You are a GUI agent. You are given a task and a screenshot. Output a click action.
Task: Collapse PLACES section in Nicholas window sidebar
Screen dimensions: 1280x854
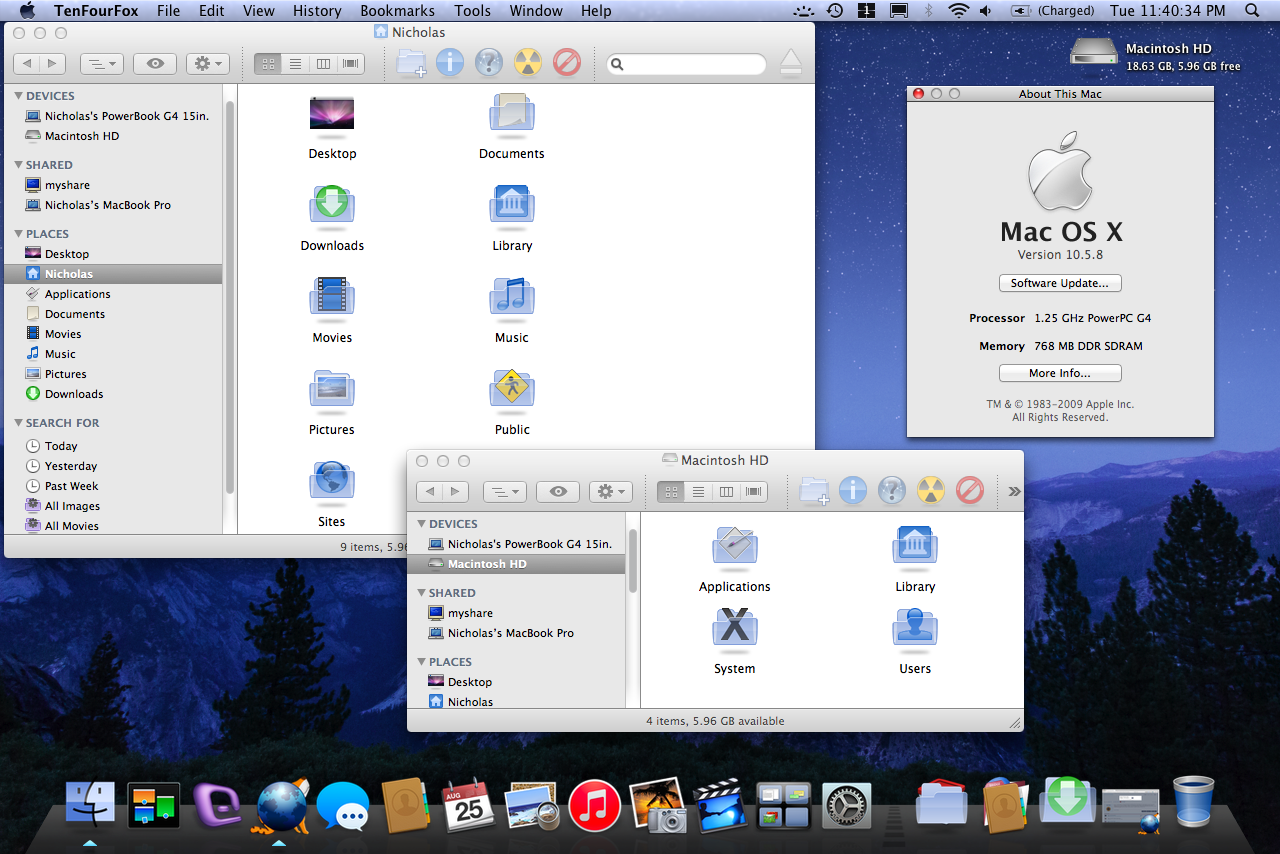click(19, 234)
